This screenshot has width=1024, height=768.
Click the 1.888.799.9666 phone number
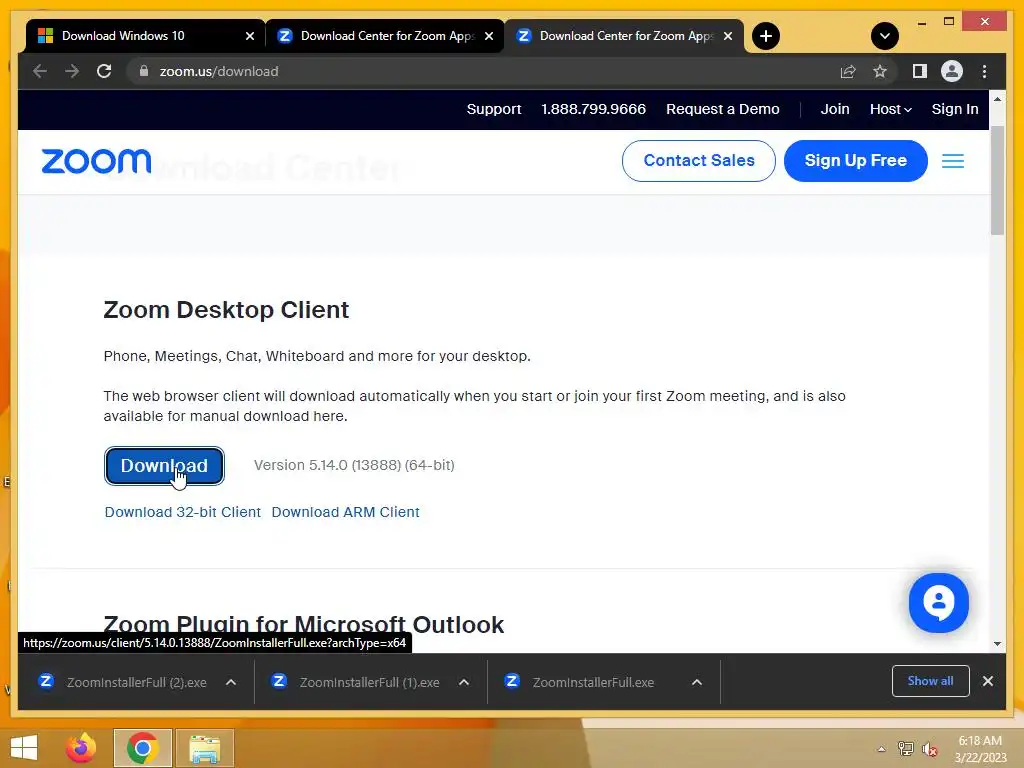point(593,109)
